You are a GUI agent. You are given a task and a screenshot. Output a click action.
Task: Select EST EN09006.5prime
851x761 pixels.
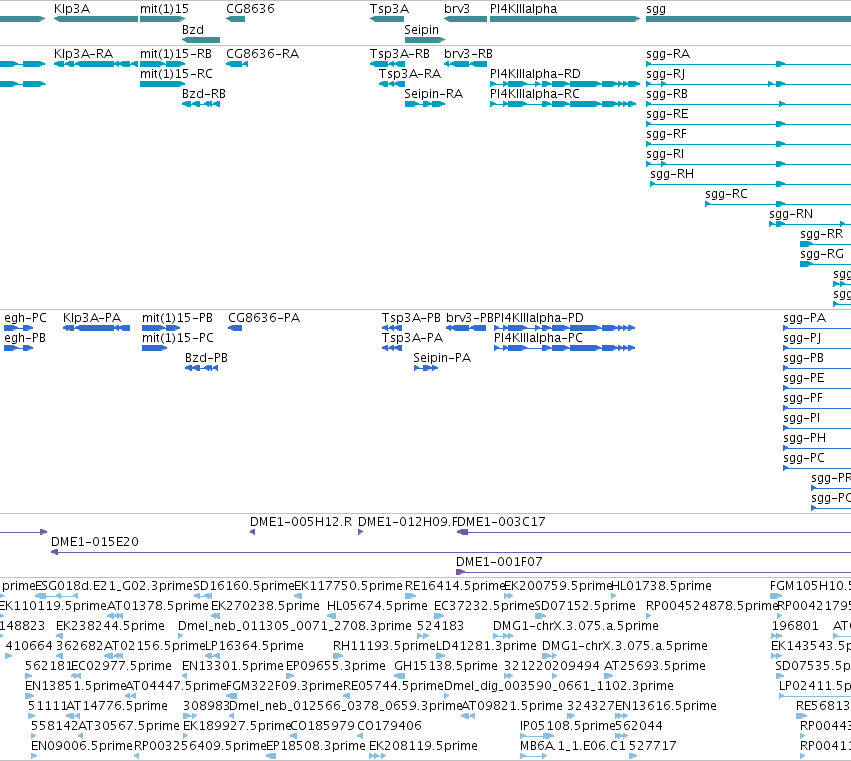click(82, 746)
